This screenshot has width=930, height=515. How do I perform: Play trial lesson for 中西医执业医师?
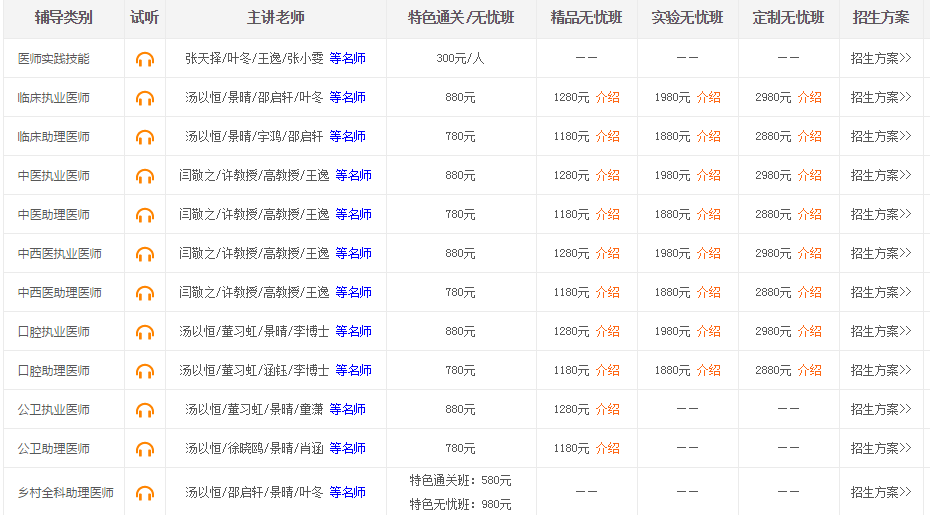pyautogui.click(x=145, y=254)
